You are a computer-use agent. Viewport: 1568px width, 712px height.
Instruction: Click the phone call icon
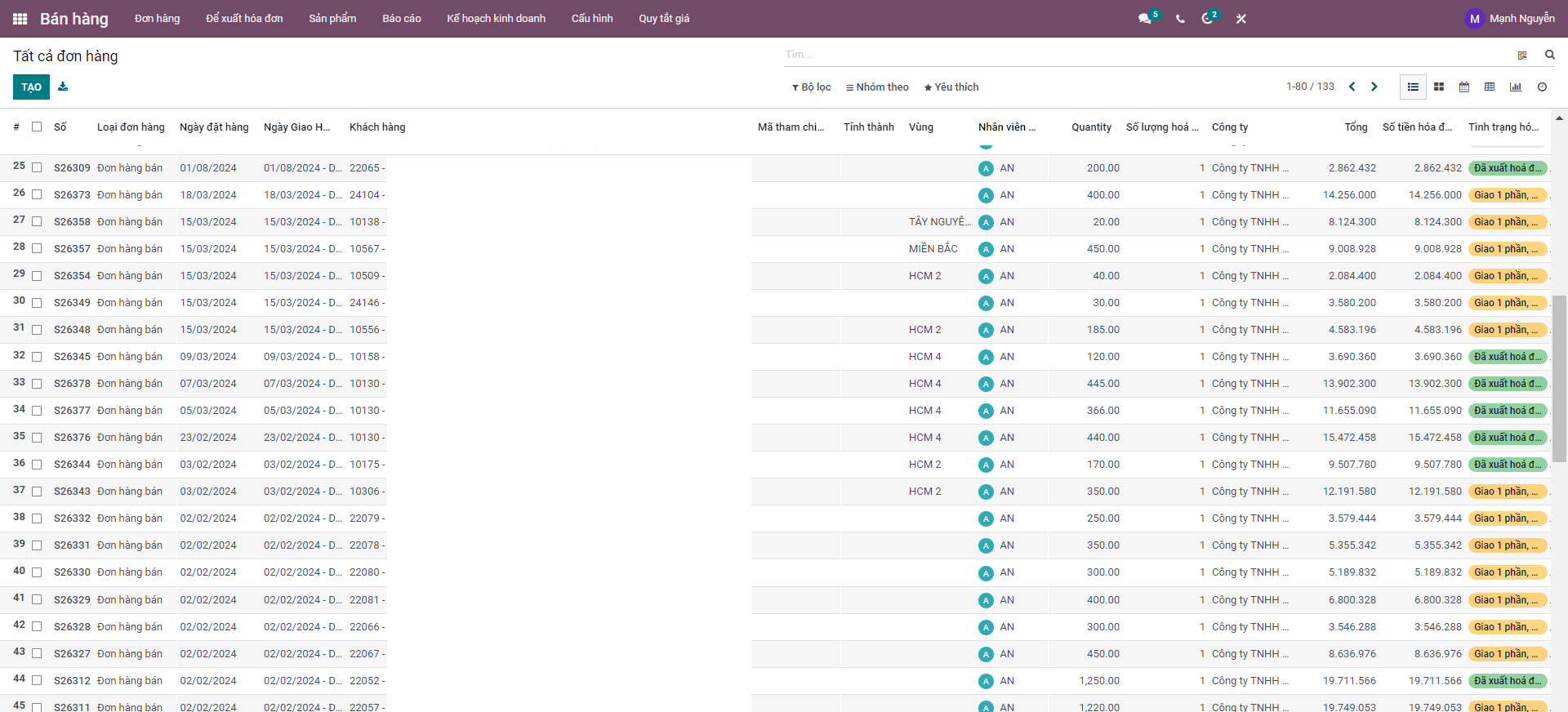[x=1180, y=19]
